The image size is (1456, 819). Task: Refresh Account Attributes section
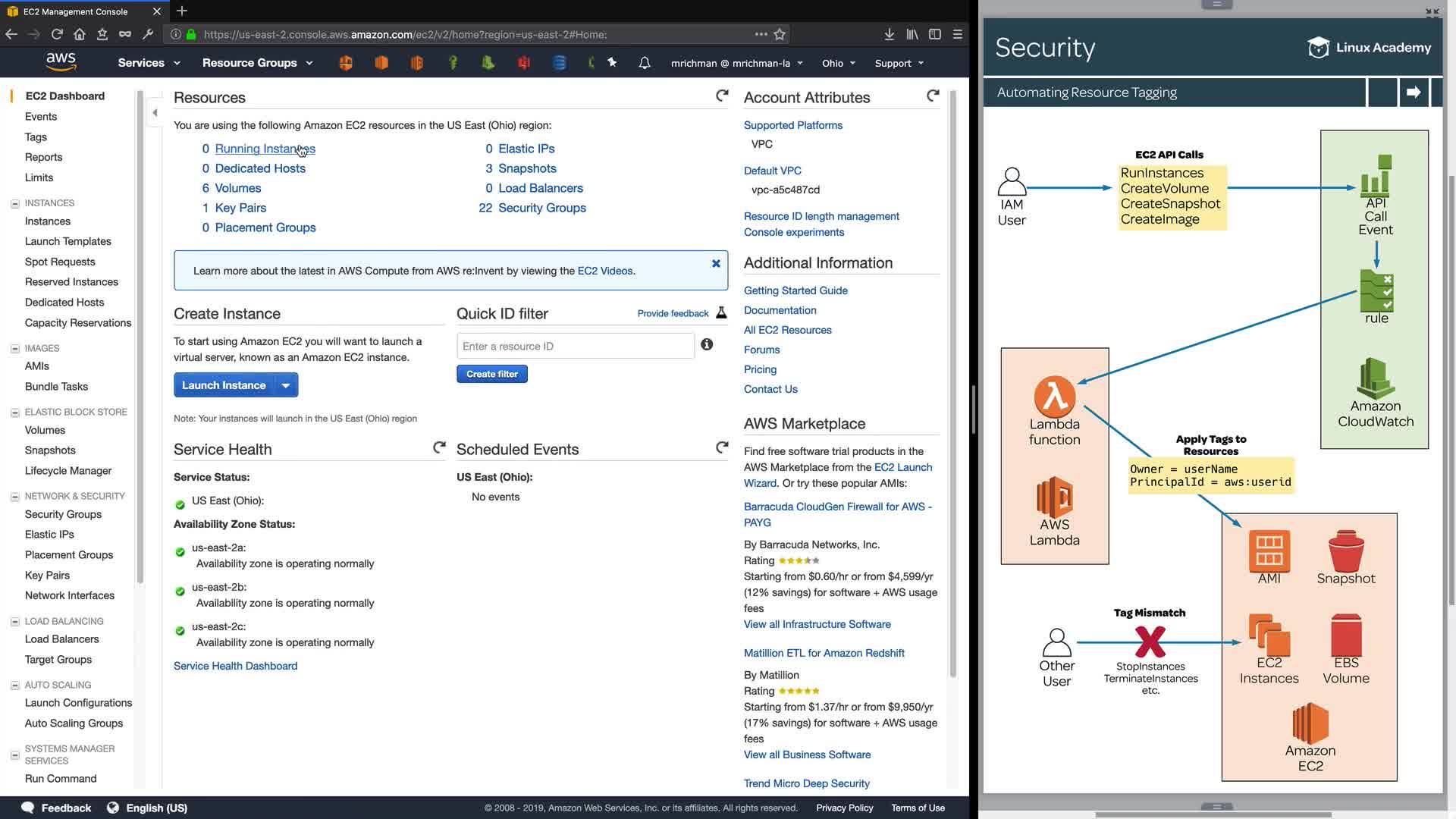pos(933,96)
